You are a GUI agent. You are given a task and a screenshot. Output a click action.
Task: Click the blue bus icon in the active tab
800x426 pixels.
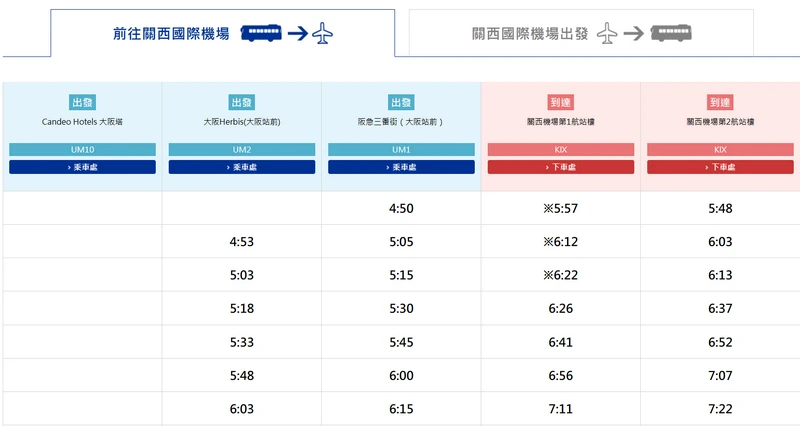pyautogui.click(x=261, y=34)
